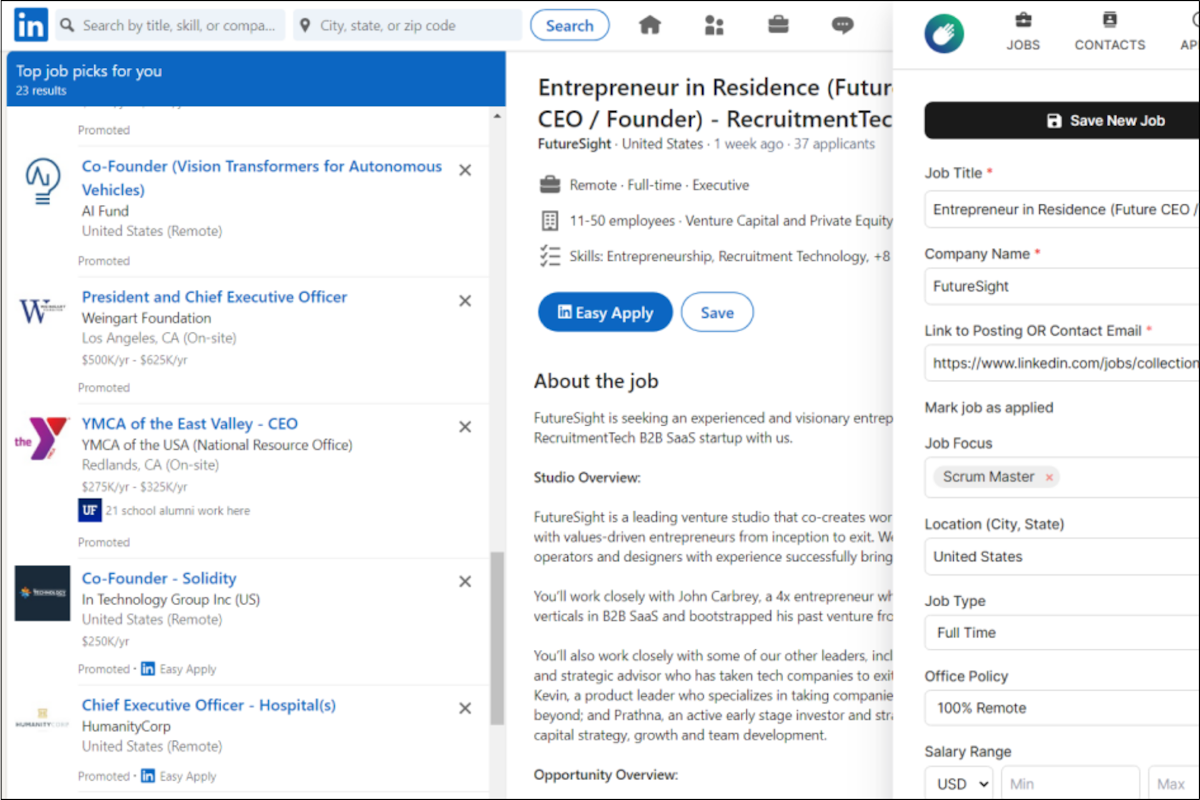Viewport: 1200px width, 800px height.
Task: Click the salary Min field
Action: coord(1070,784)
